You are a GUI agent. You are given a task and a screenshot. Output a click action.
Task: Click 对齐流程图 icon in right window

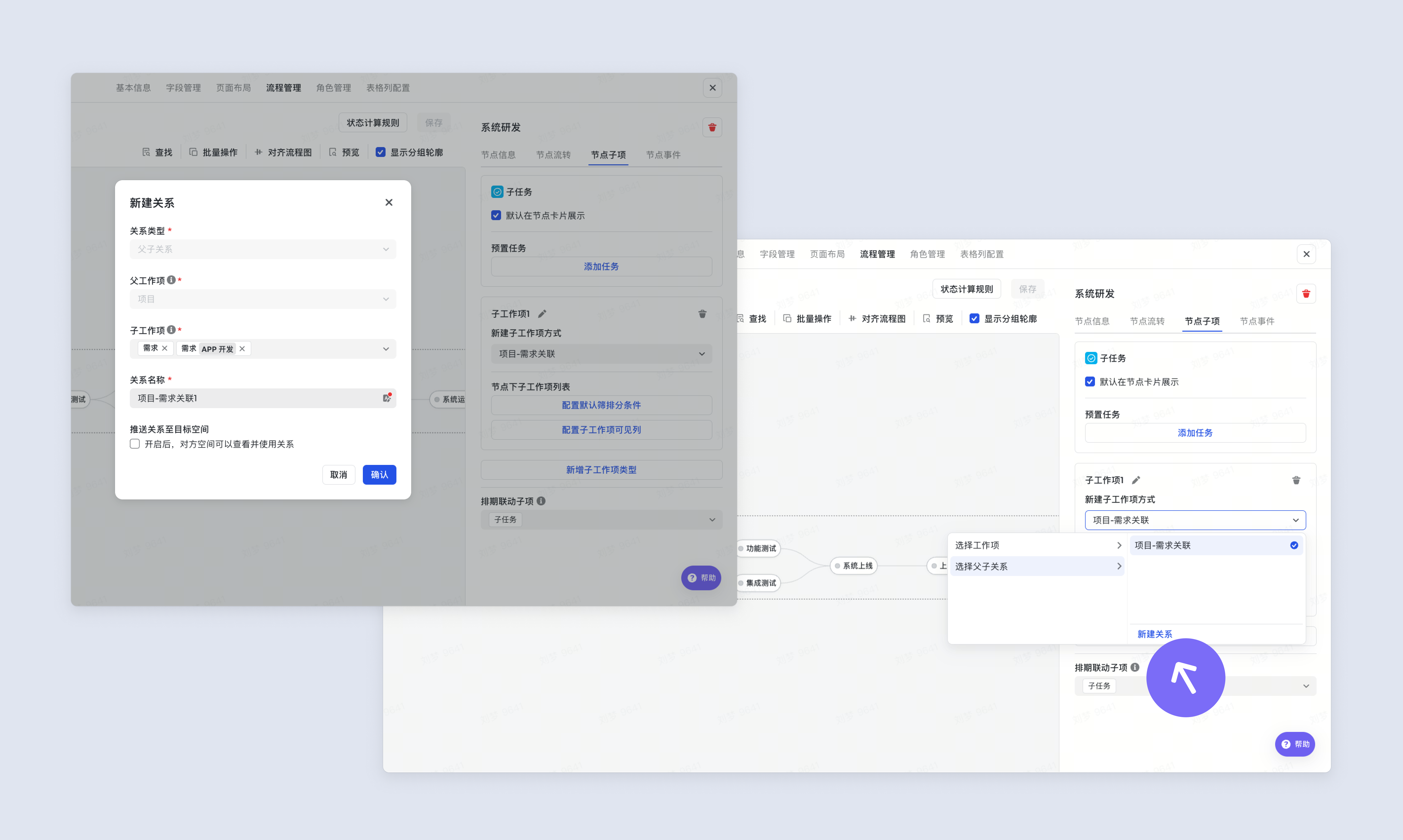tap(853, 319)
